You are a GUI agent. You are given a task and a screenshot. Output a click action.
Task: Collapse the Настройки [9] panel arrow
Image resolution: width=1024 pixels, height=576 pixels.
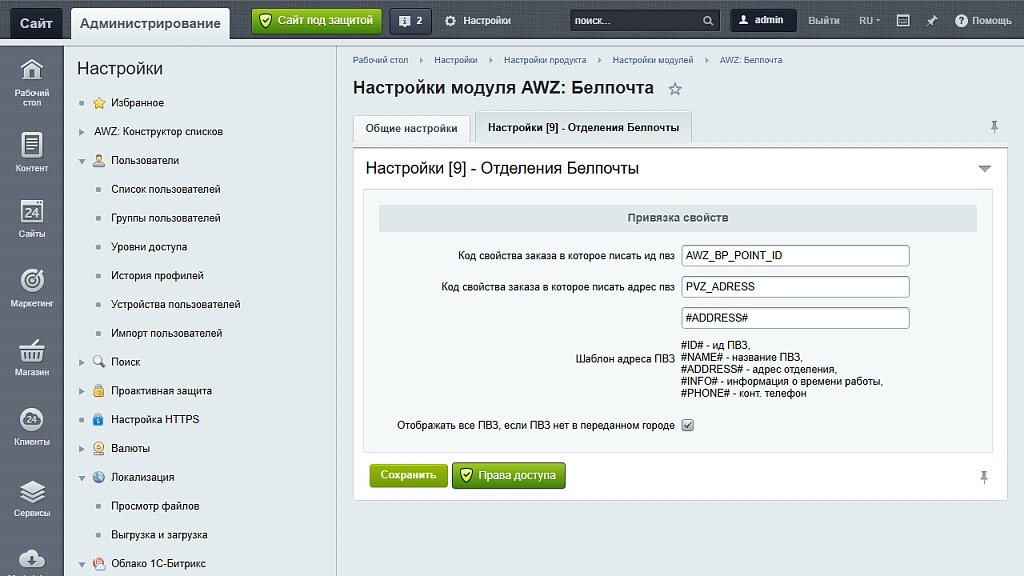[984, 169]
